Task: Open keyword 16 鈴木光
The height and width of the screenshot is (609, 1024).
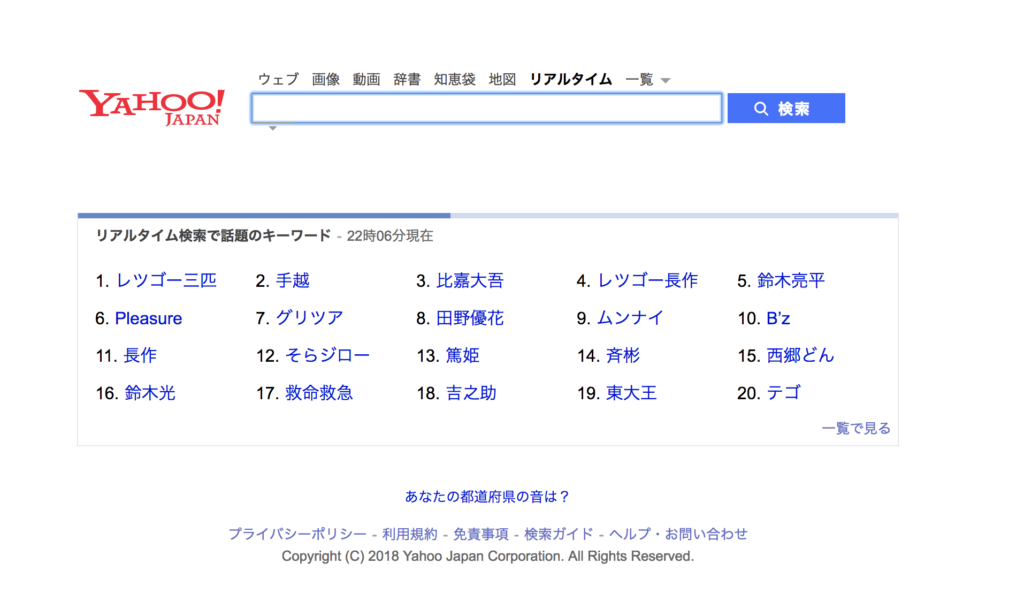Action: 150,393
